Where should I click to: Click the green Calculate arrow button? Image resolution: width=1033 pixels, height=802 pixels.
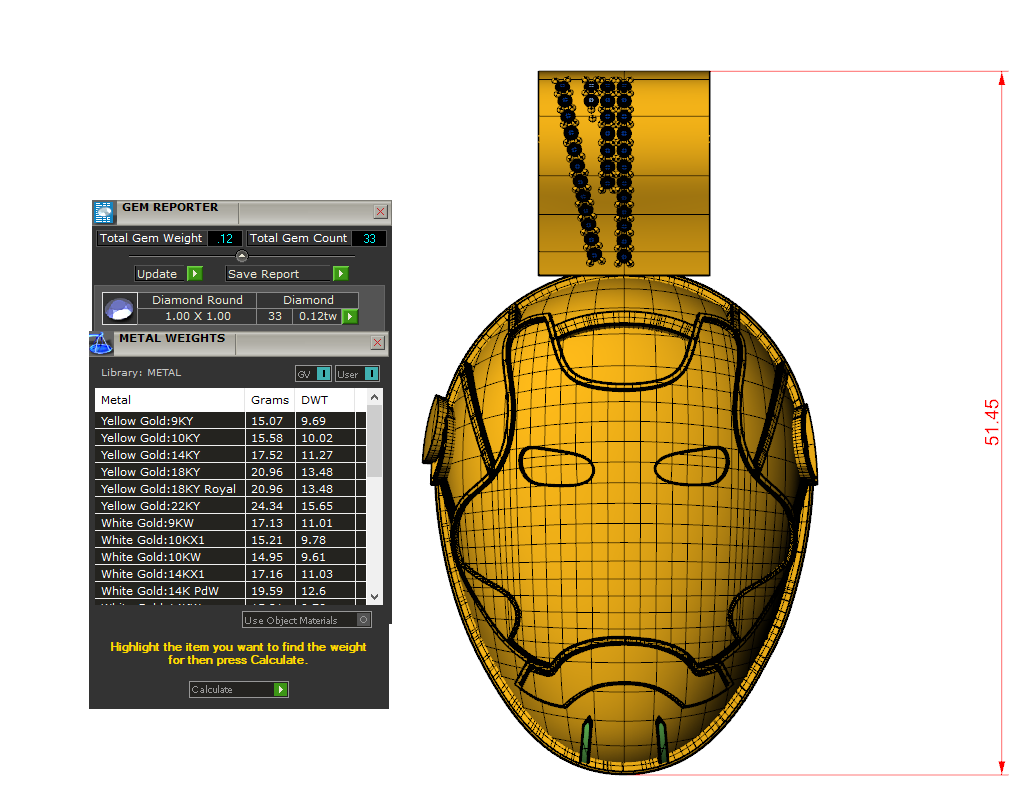[x=281, y=689]
